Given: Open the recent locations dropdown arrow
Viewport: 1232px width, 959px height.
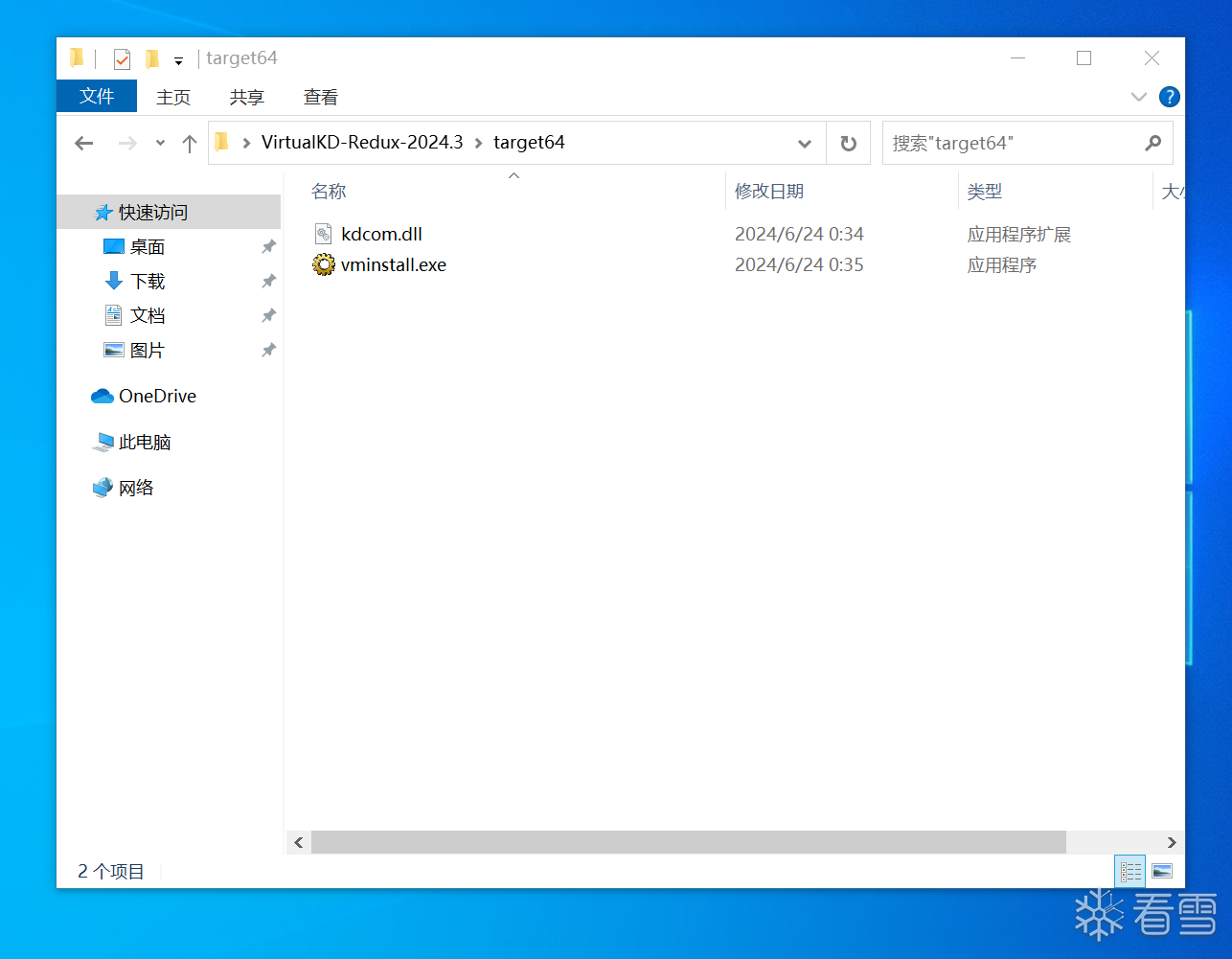Looking at the screenshot, I should pos(160,144).
